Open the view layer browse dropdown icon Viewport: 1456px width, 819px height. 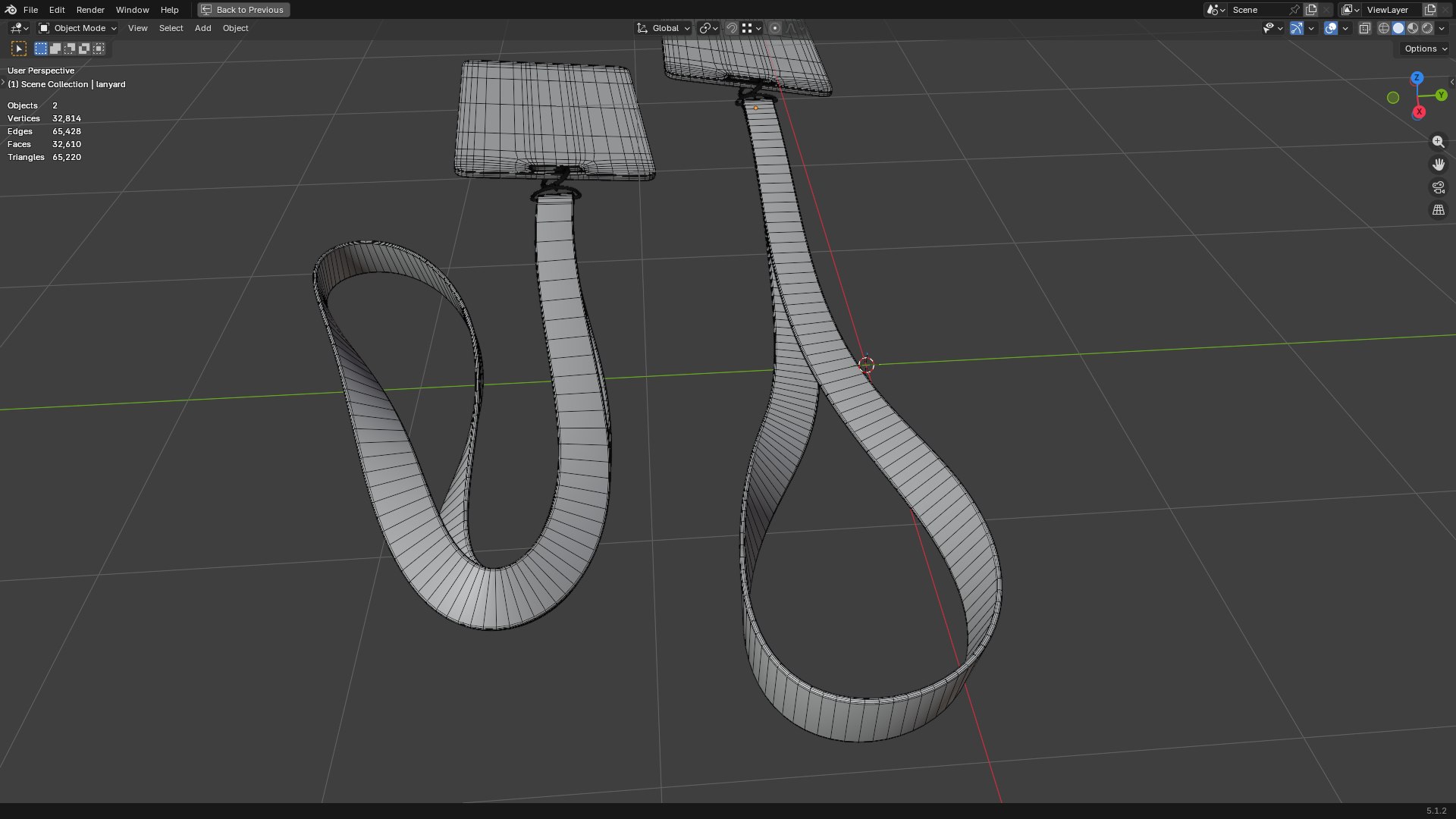1350,10
